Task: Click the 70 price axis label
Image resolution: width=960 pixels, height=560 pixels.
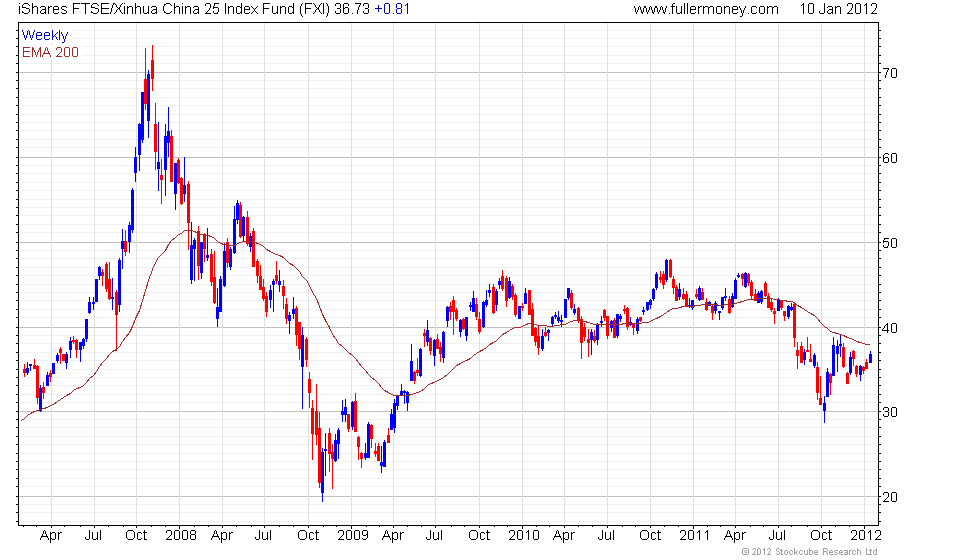Action: click(x=890, y=73)
